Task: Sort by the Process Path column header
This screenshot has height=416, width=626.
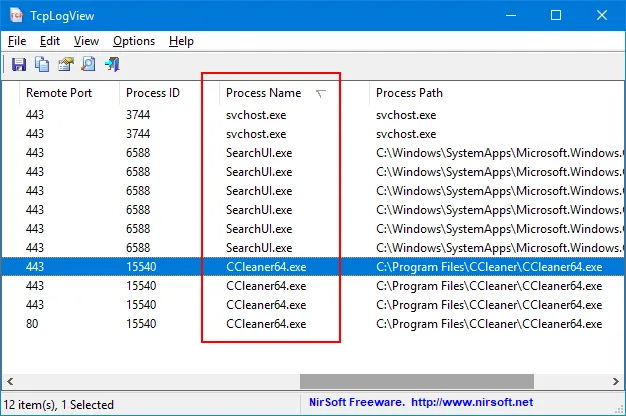Action: coord(497,93)
